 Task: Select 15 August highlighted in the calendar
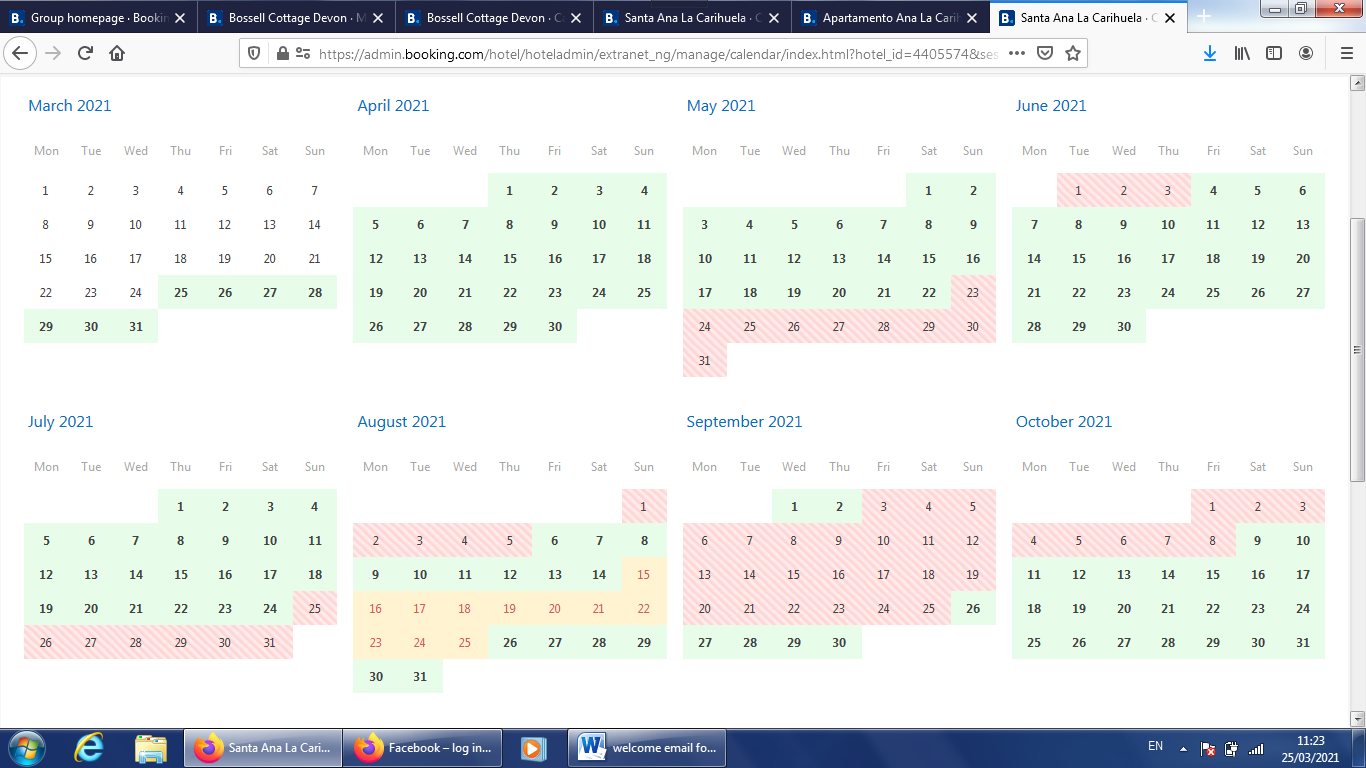pos(644,575)
